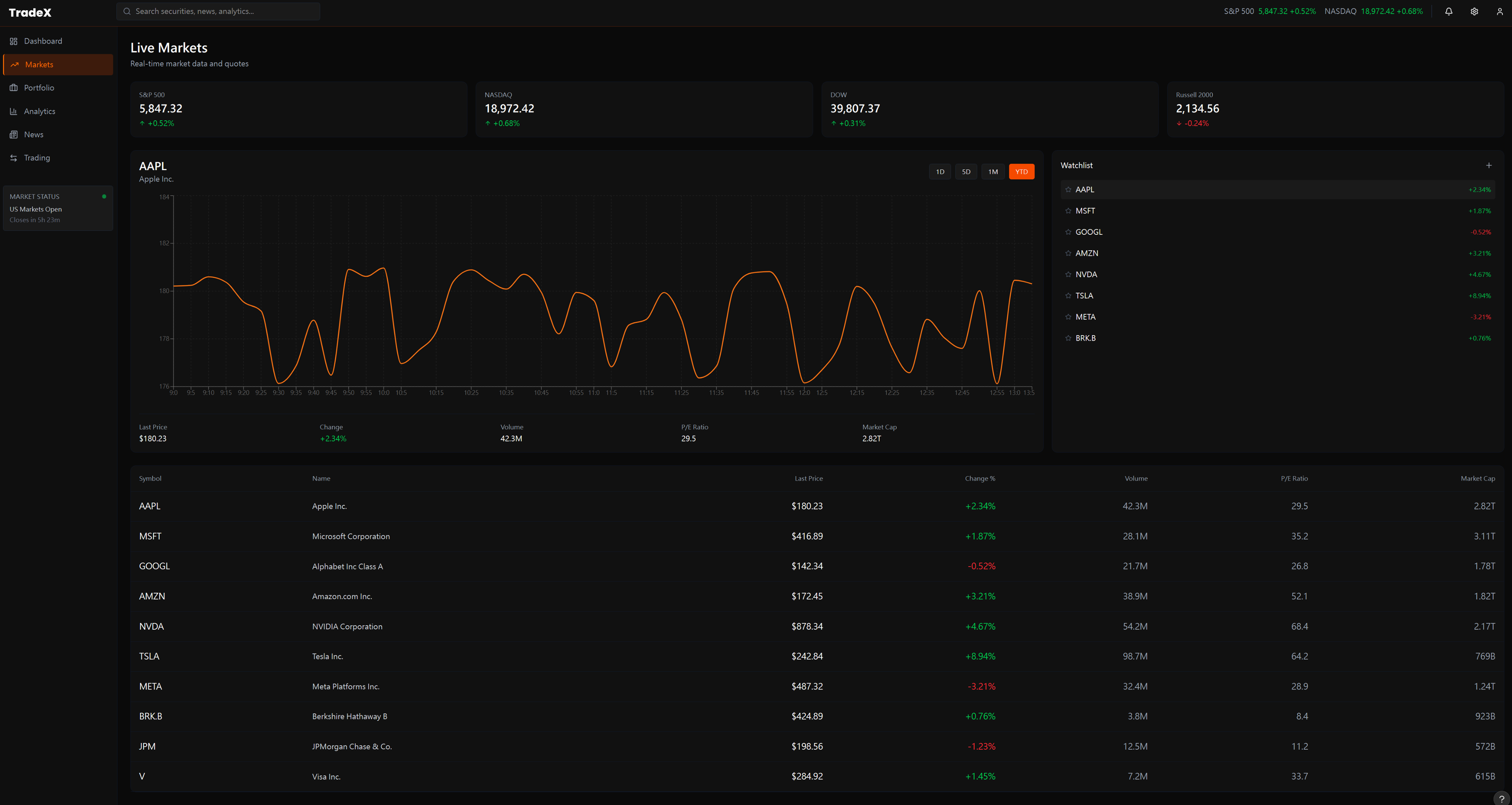Toggle the star next to AAPL in watchlist
The height and width of the screenshot is (805, 1512).
coord(1068,189)
